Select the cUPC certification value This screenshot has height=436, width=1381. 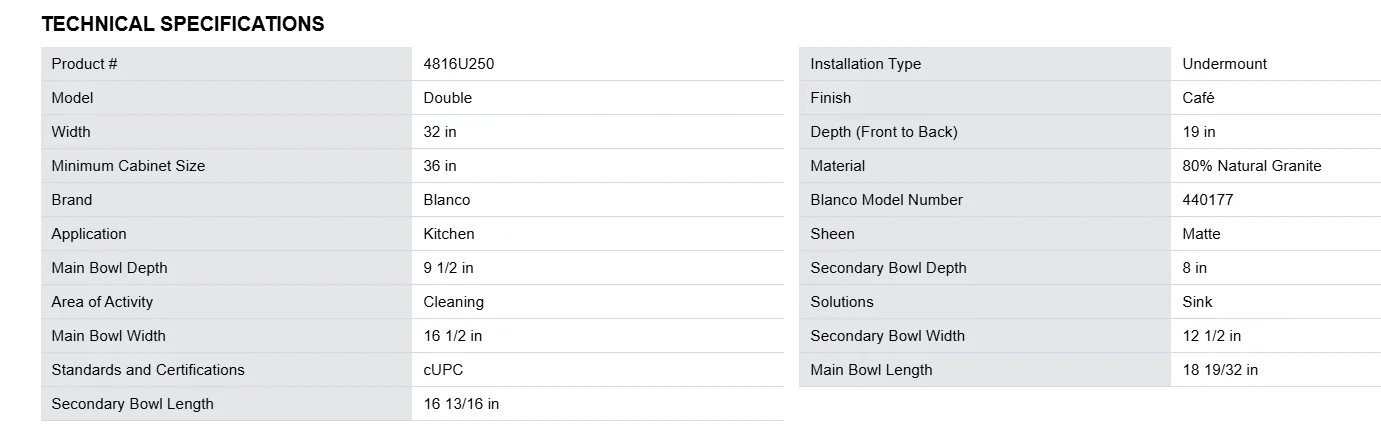pos(443,370)
